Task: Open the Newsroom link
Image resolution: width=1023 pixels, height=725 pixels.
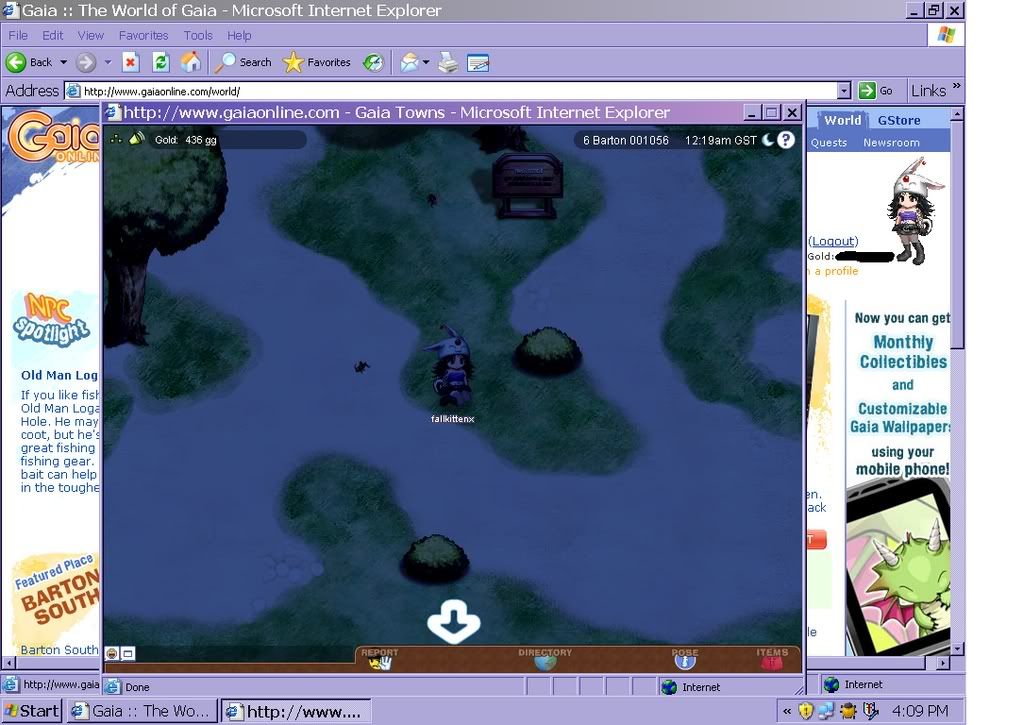Action: click(x=891, y=142)
